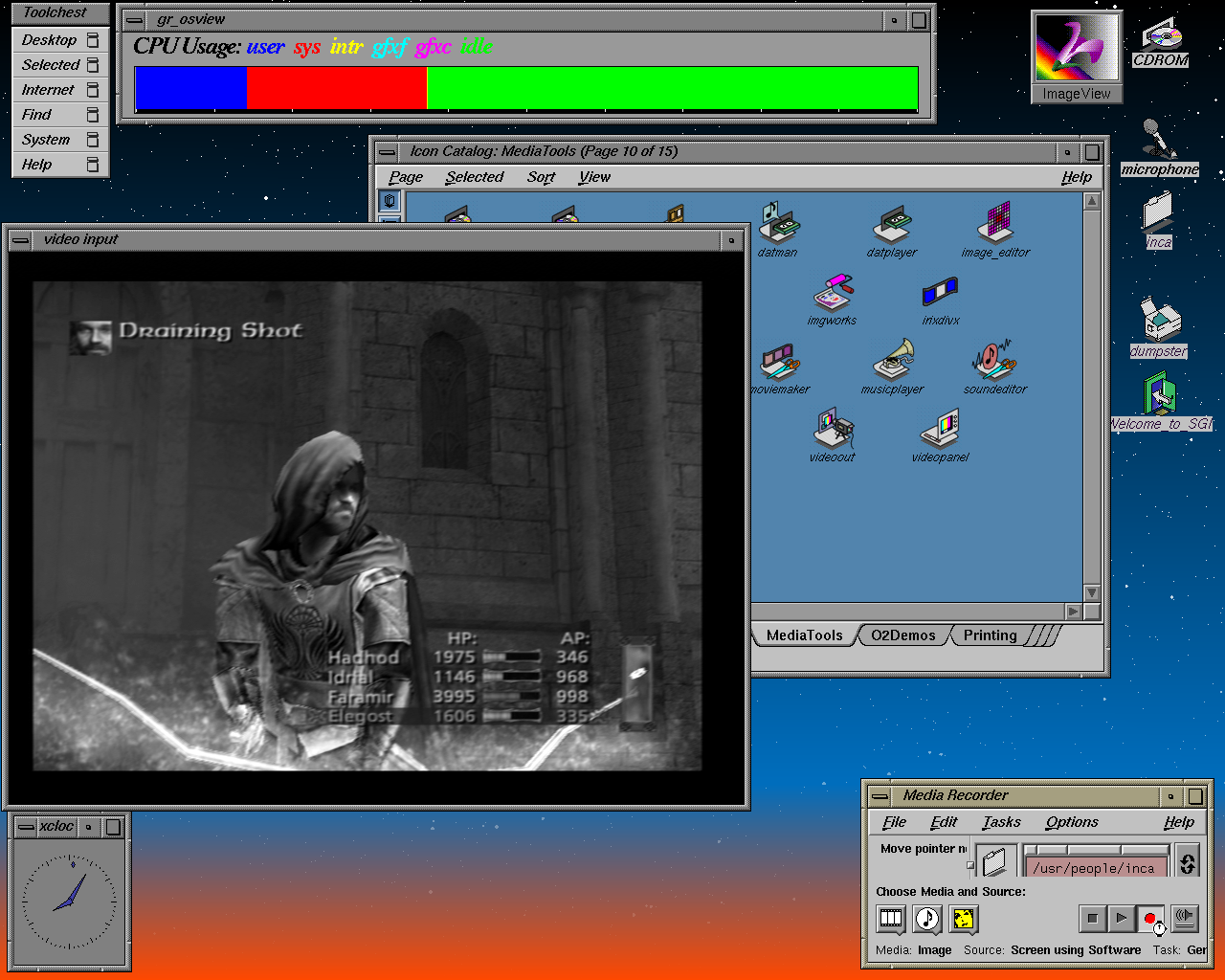Open the Selected menu in Toolchest
1225x980 pixels.
[60, 65]
